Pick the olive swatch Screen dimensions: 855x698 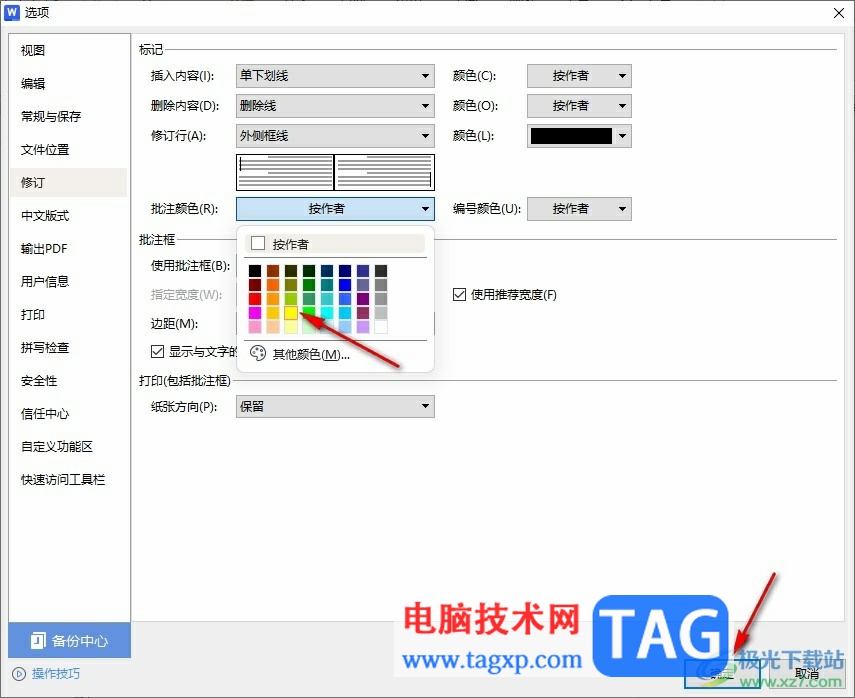click(x=291, y=285)
